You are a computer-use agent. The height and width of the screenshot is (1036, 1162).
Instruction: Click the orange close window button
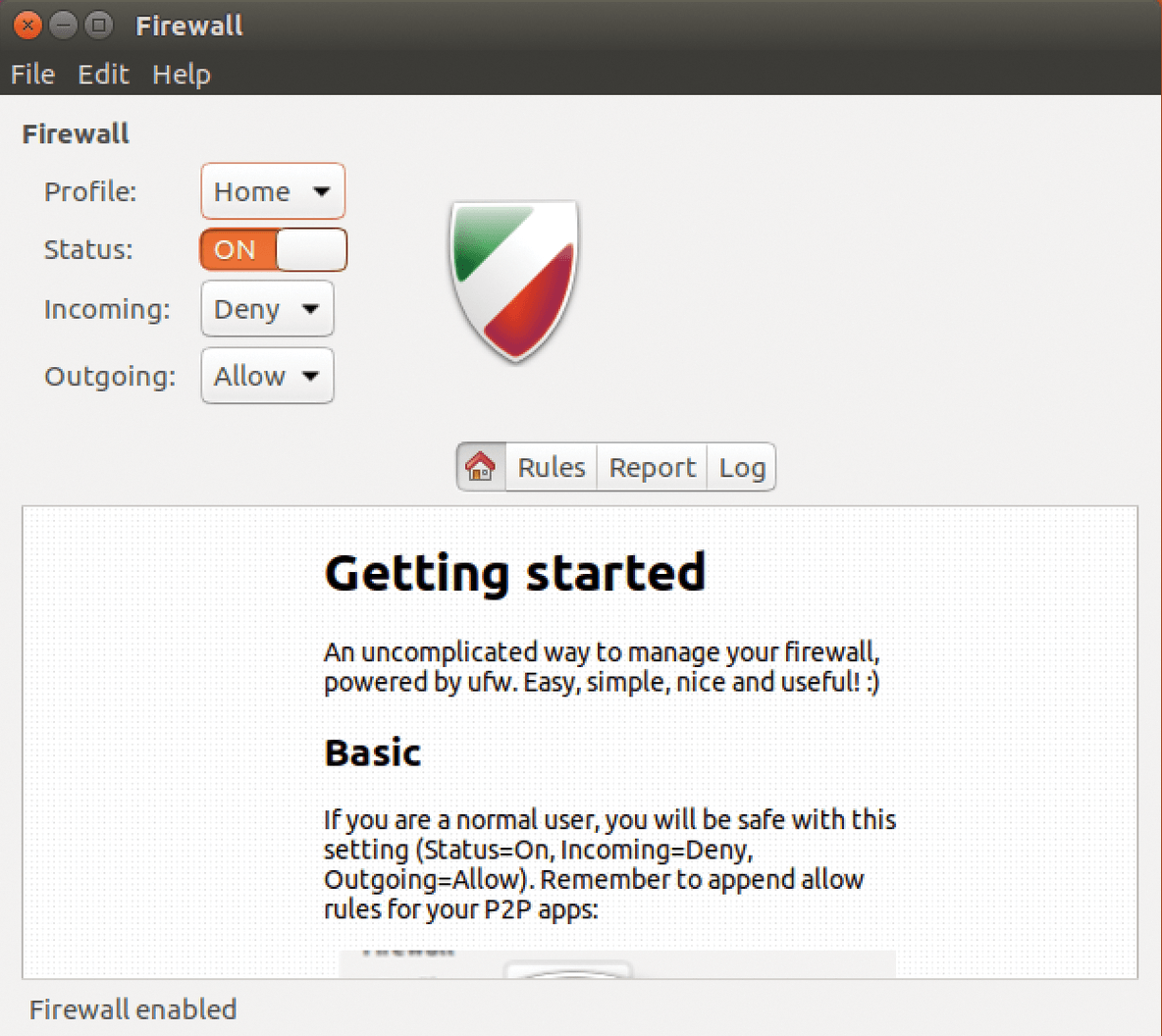(x=27, y=26)
